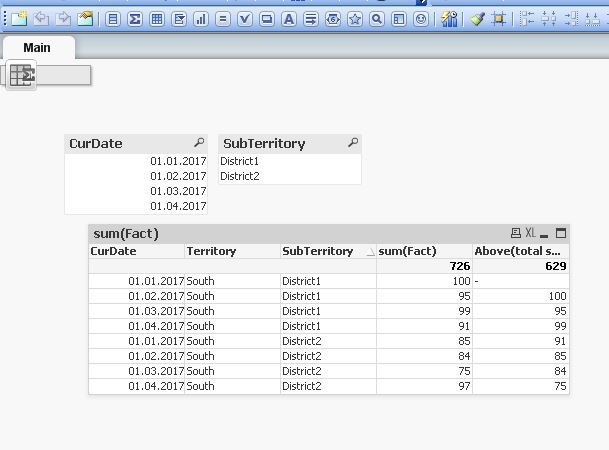Select 01.03.2017 in CurDate list box
609x450 pixels.
pos(136,191)
